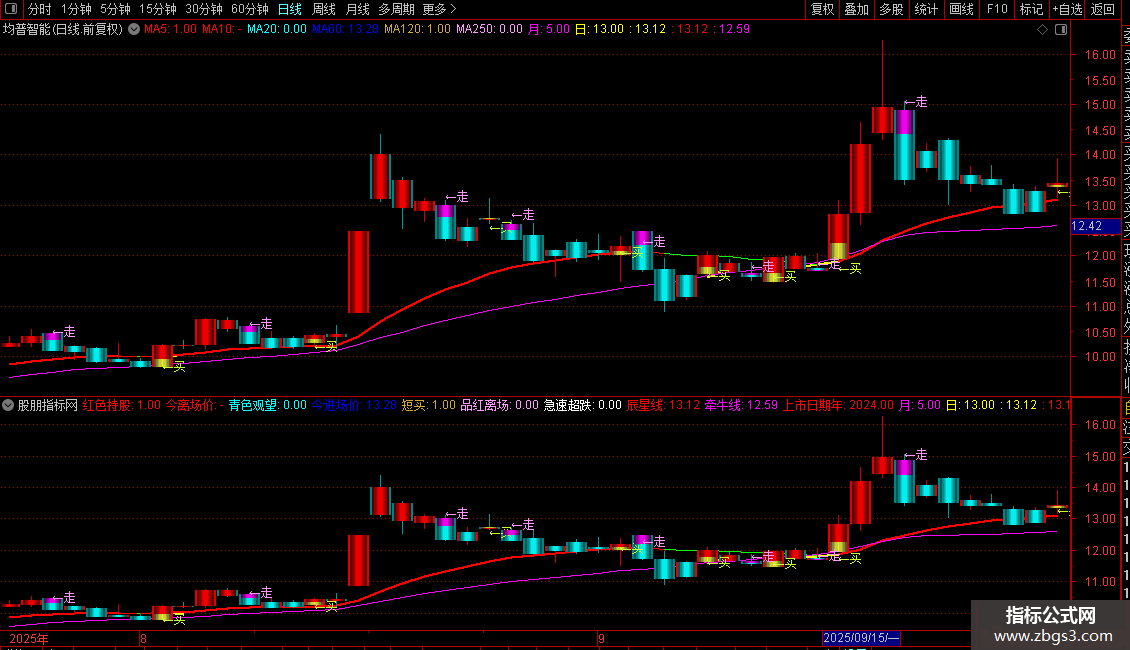Open the 股朋指标网 indicator options arrow
This screenshot has height=650, width=1130.
[8, 405]
